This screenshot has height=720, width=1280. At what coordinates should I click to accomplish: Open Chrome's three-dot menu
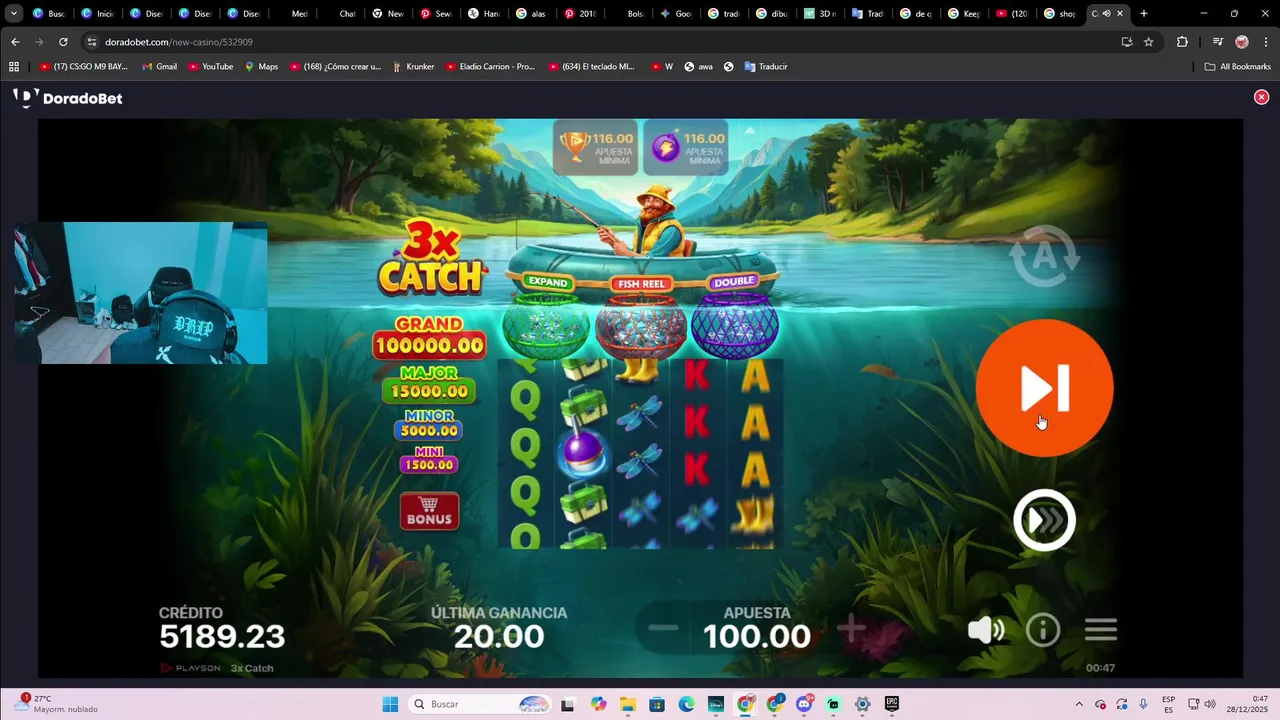[1266, 42]
